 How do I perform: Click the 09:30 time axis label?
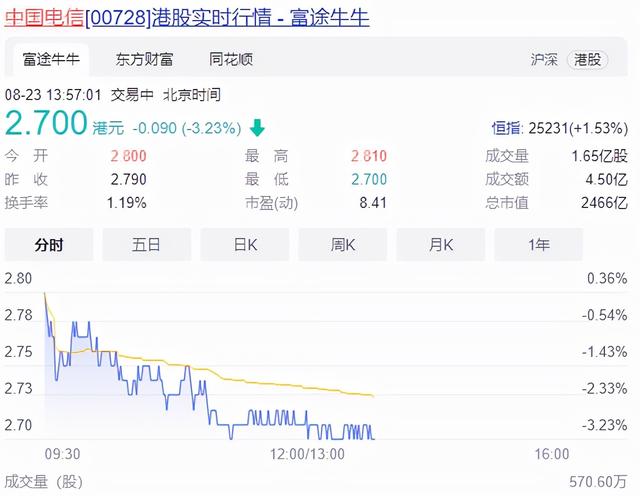[x=62, y=454]
